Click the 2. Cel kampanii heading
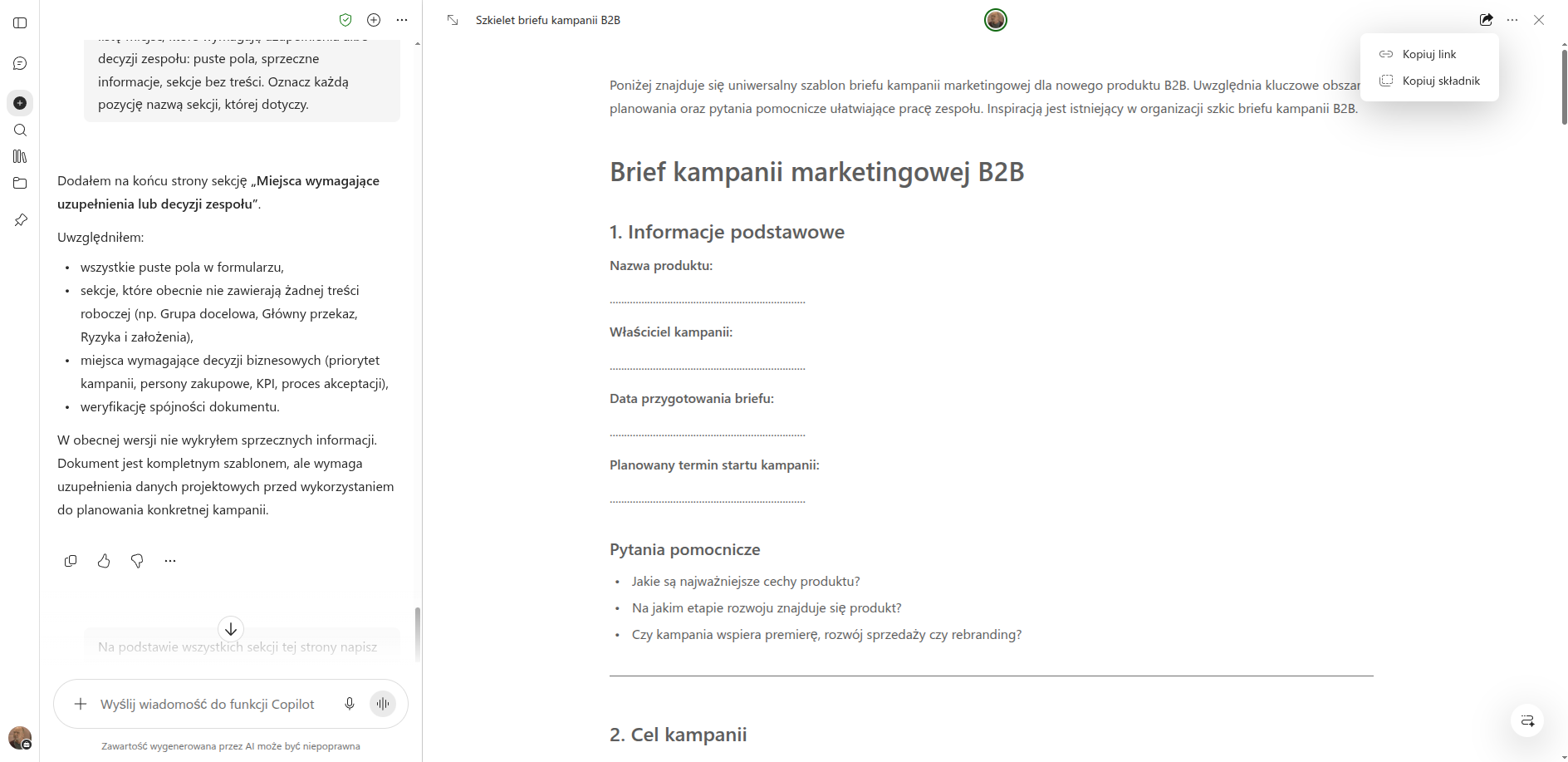 (x=679, y=735)
